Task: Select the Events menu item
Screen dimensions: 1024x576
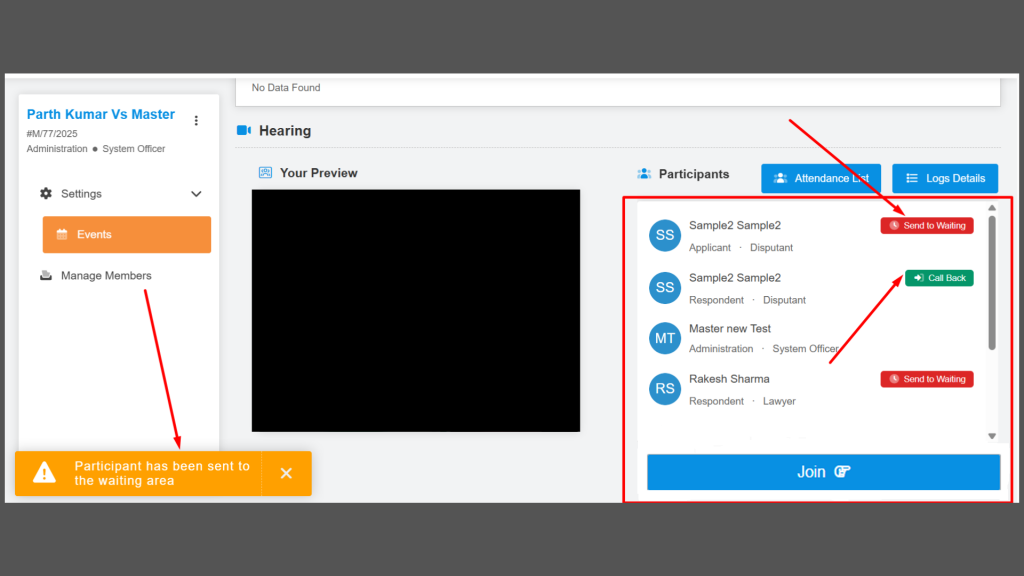Action: (x=127, y=235)
